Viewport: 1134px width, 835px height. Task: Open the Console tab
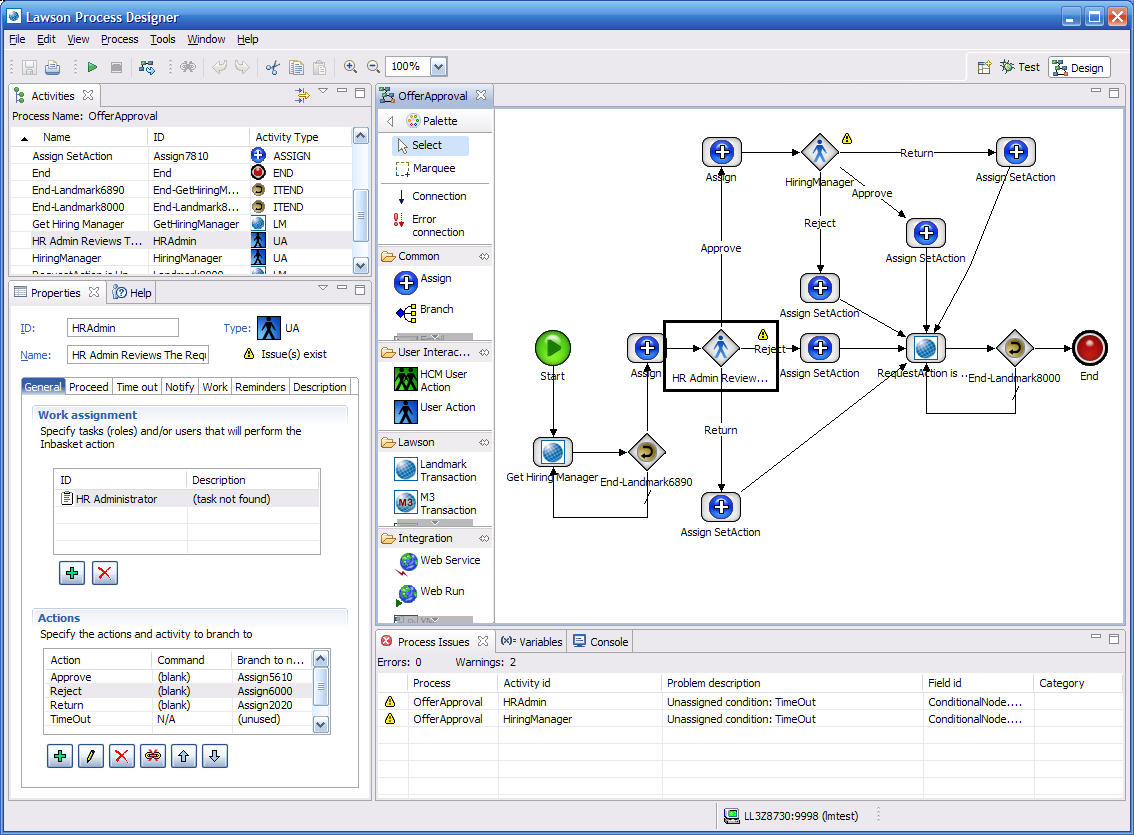[x=600, y=642]
